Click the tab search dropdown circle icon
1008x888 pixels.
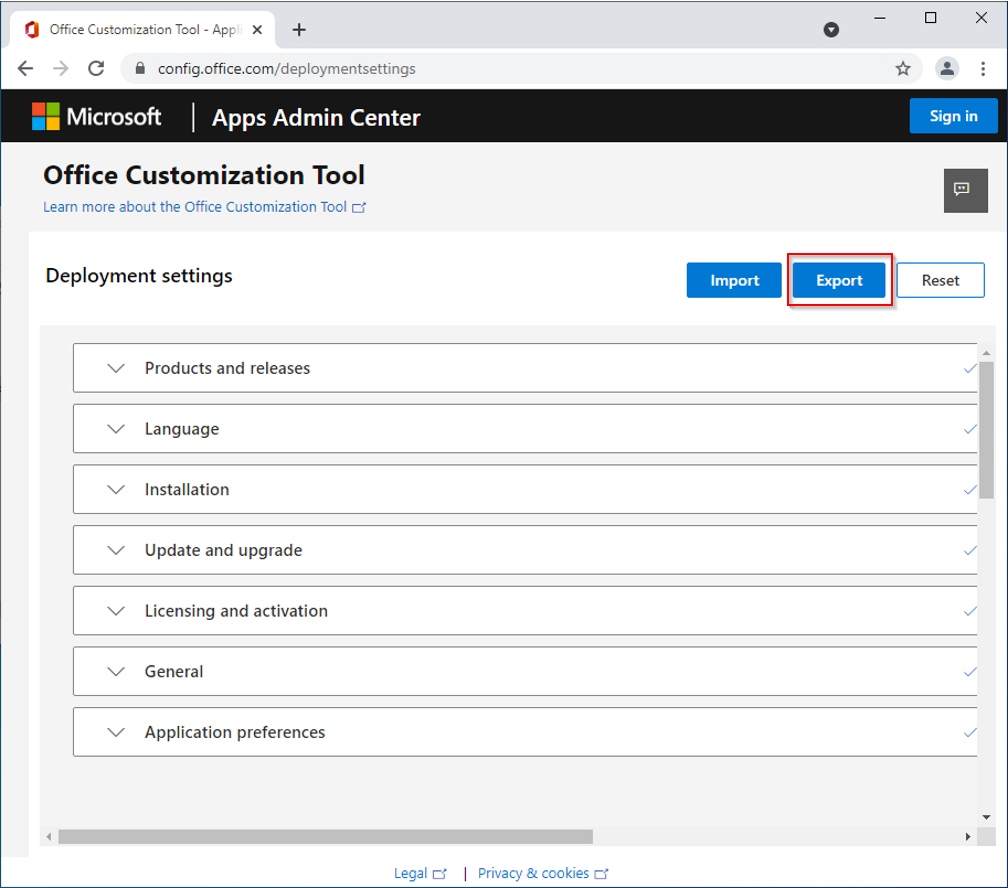[x=831, y=30]
